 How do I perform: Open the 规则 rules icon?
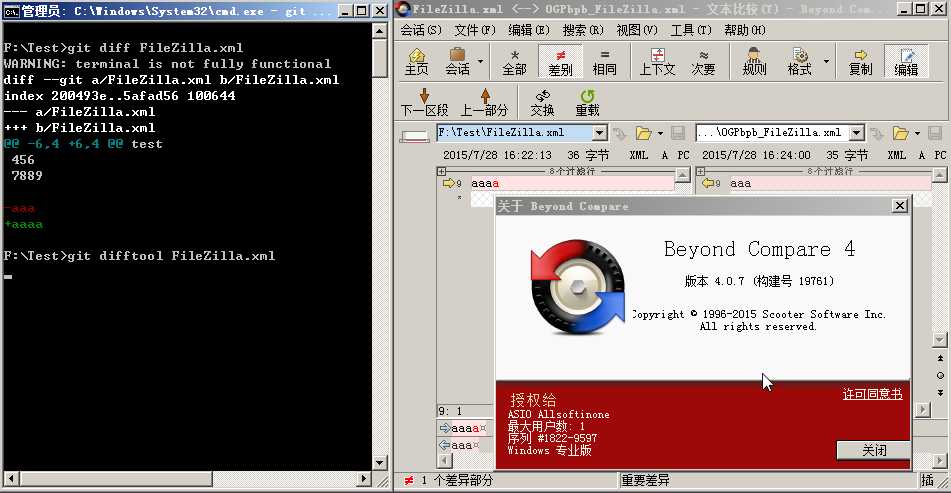pos(754,61)
